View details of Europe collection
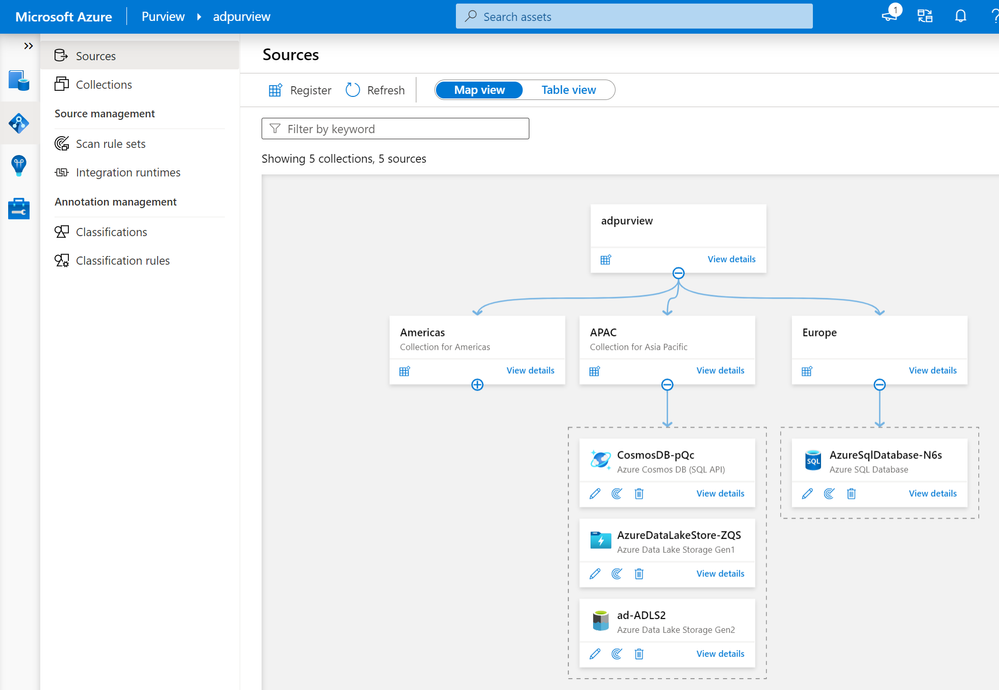 [933, 370]
